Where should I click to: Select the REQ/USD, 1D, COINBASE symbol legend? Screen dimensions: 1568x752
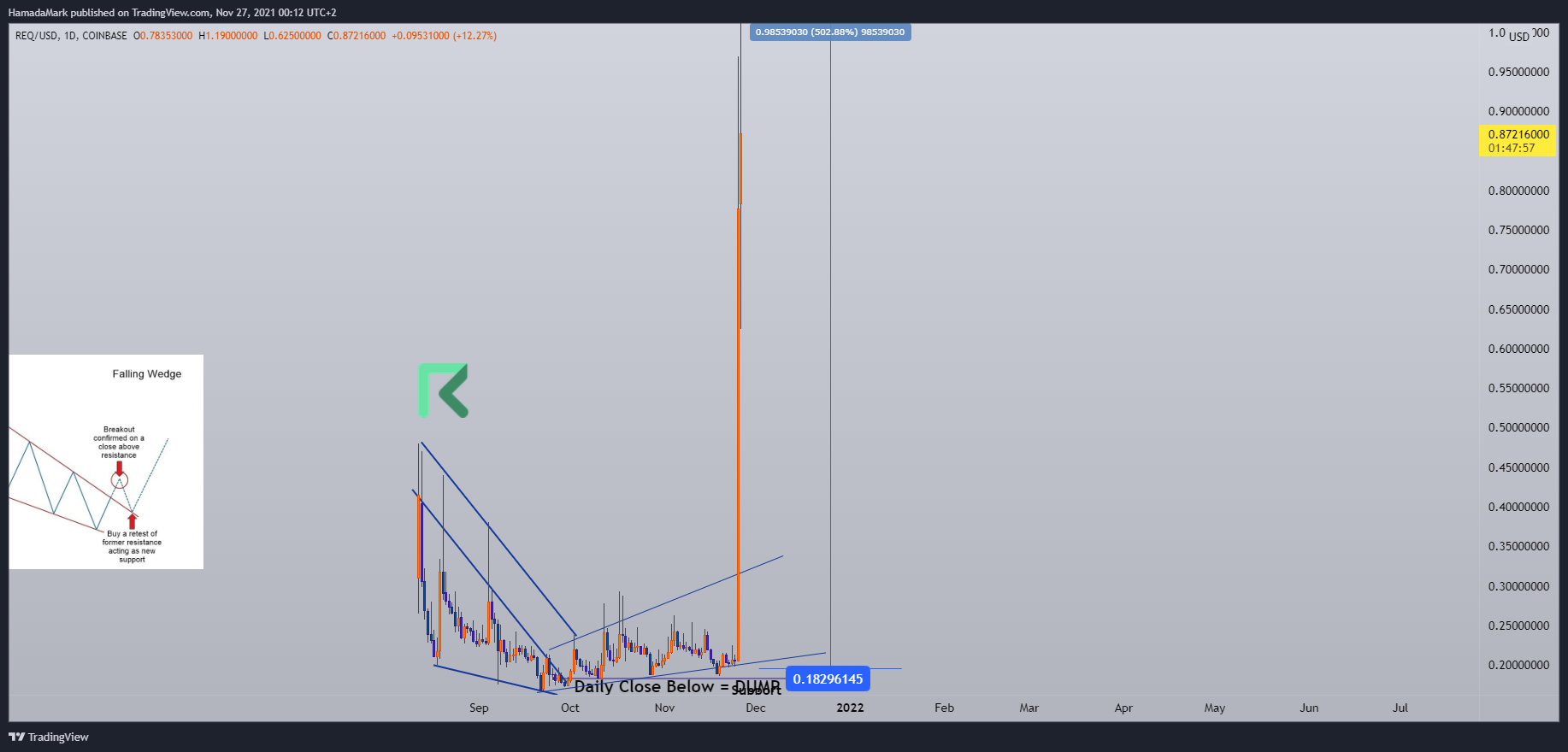tap(71, 36)
